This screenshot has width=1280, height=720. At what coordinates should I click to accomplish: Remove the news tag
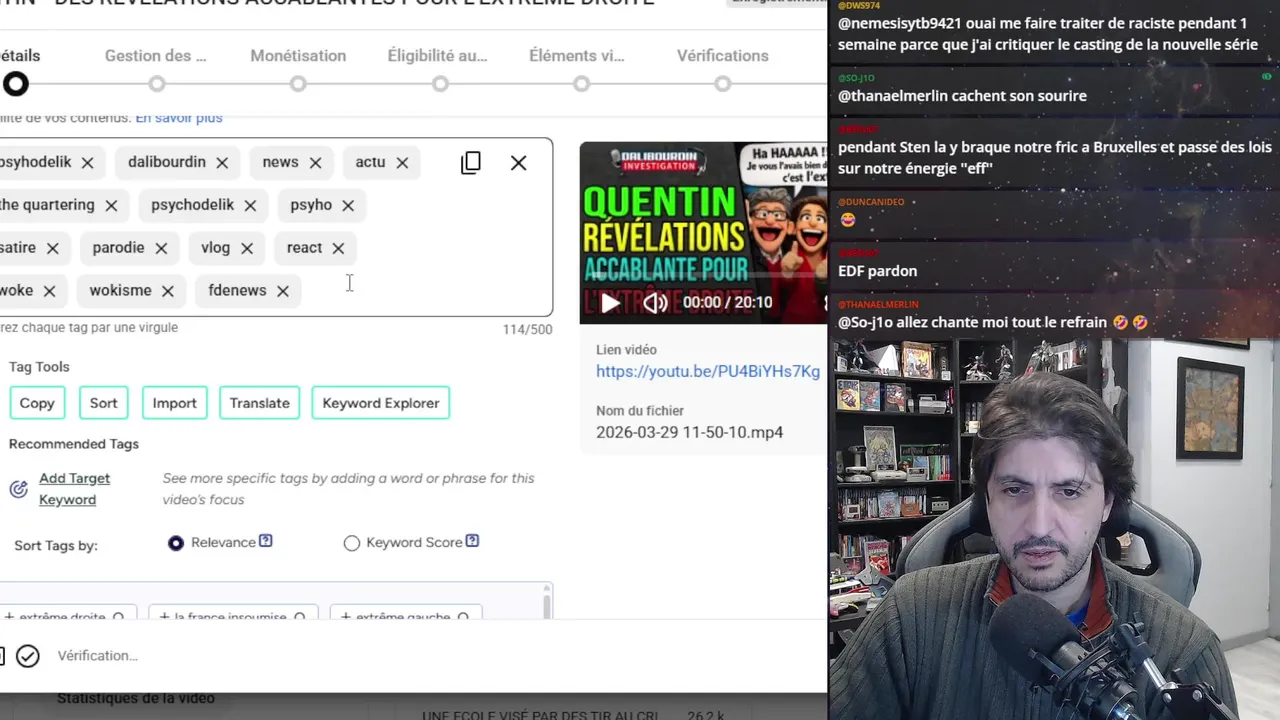315,163
